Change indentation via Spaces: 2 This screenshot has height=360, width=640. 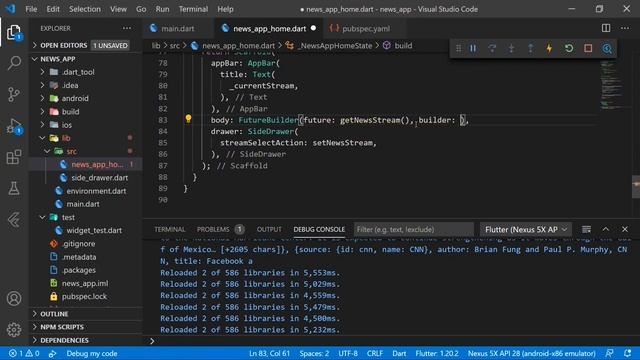(x=314, y=353)
